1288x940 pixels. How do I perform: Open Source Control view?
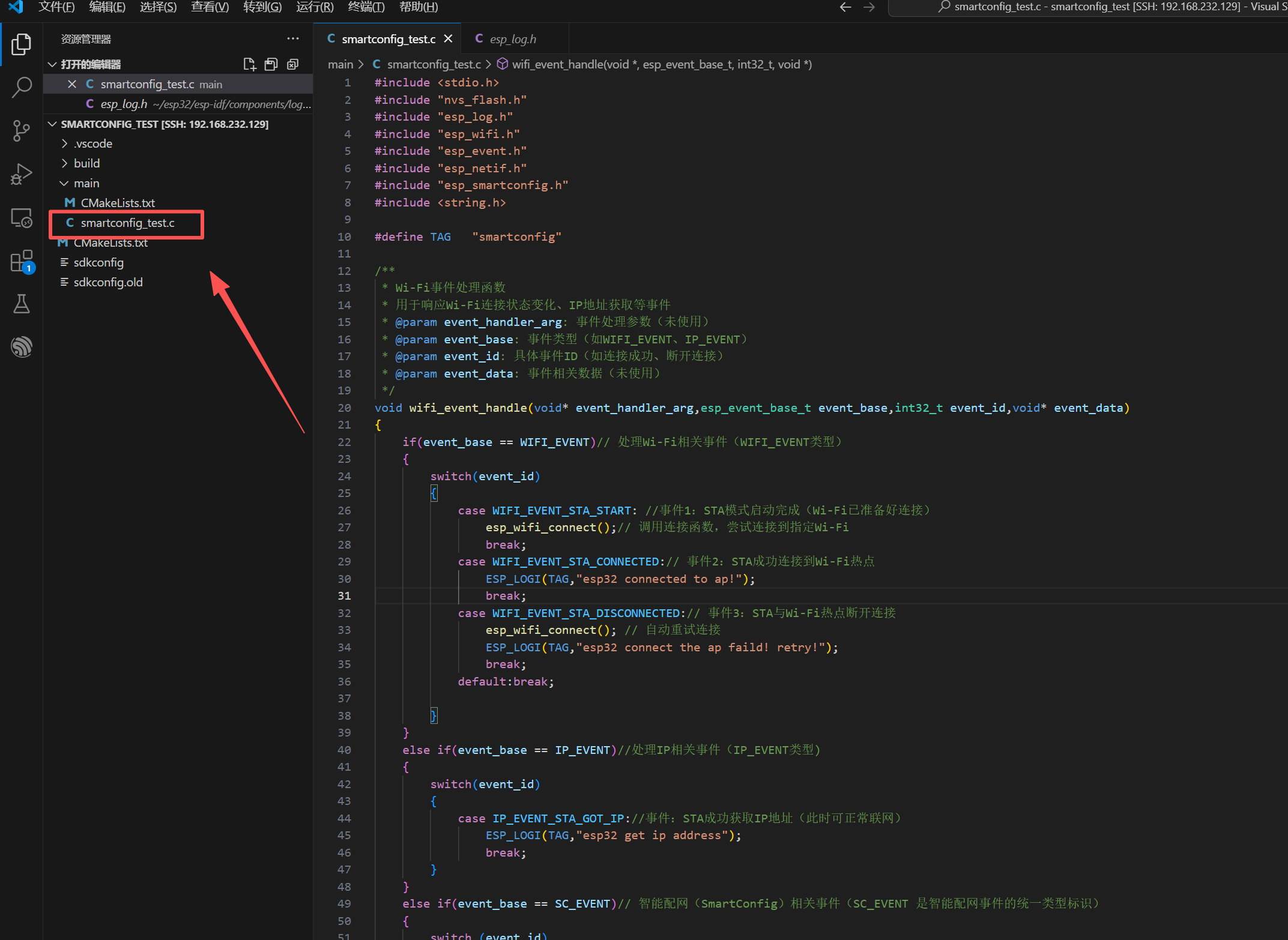(22, 130)
